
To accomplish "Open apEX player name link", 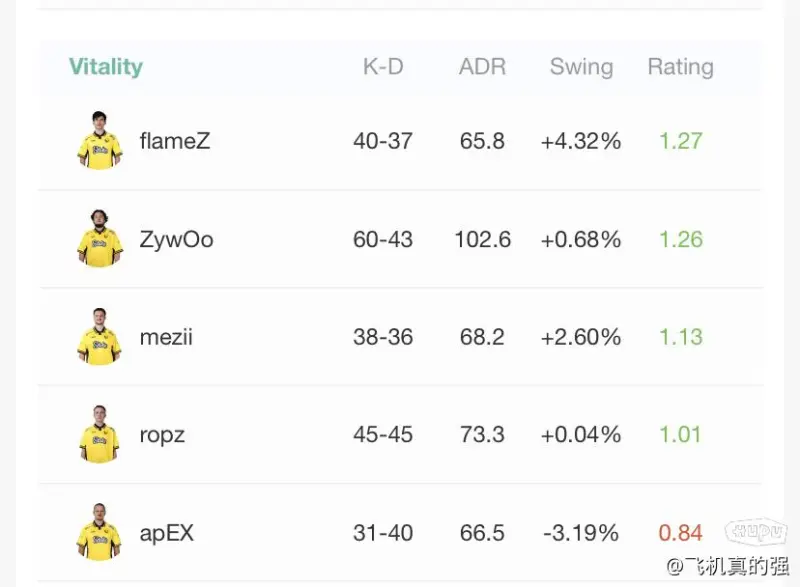I will (167, 533).
